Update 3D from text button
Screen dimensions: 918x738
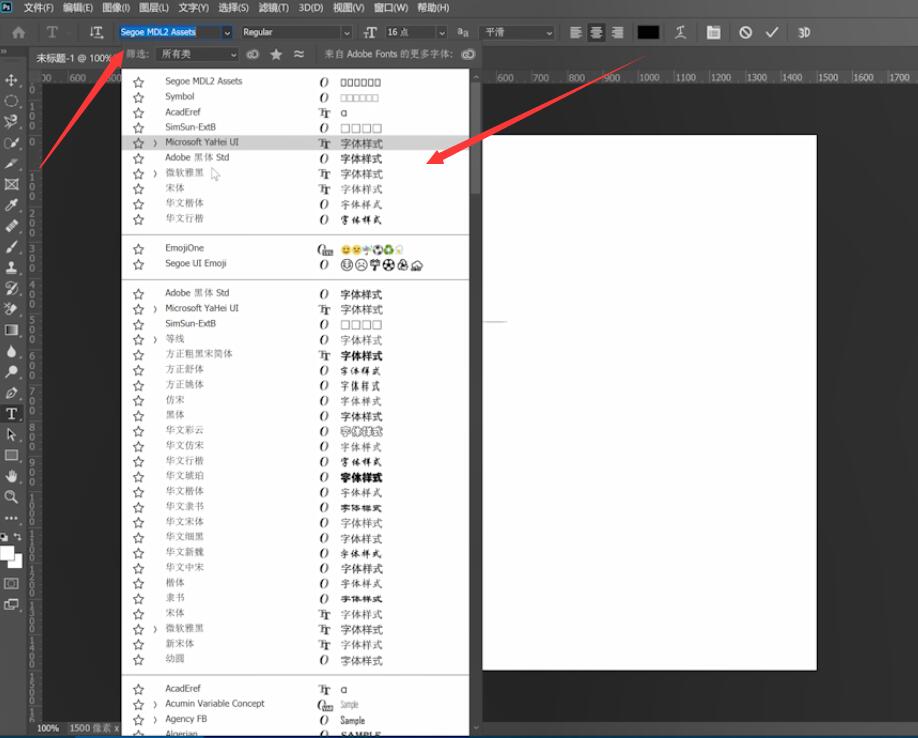804,32
